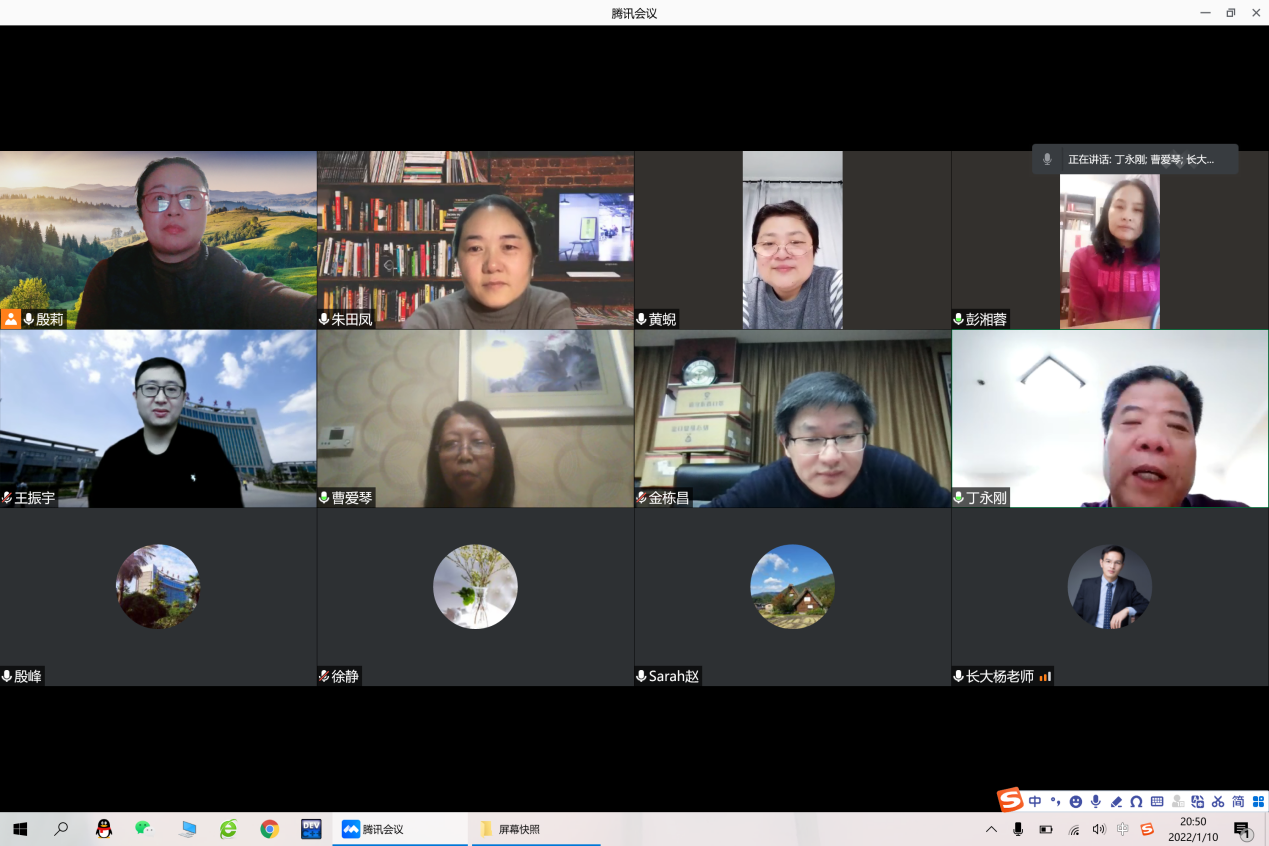
Task: Click the Sogou emoji face icon
Action: (1076, 802)
